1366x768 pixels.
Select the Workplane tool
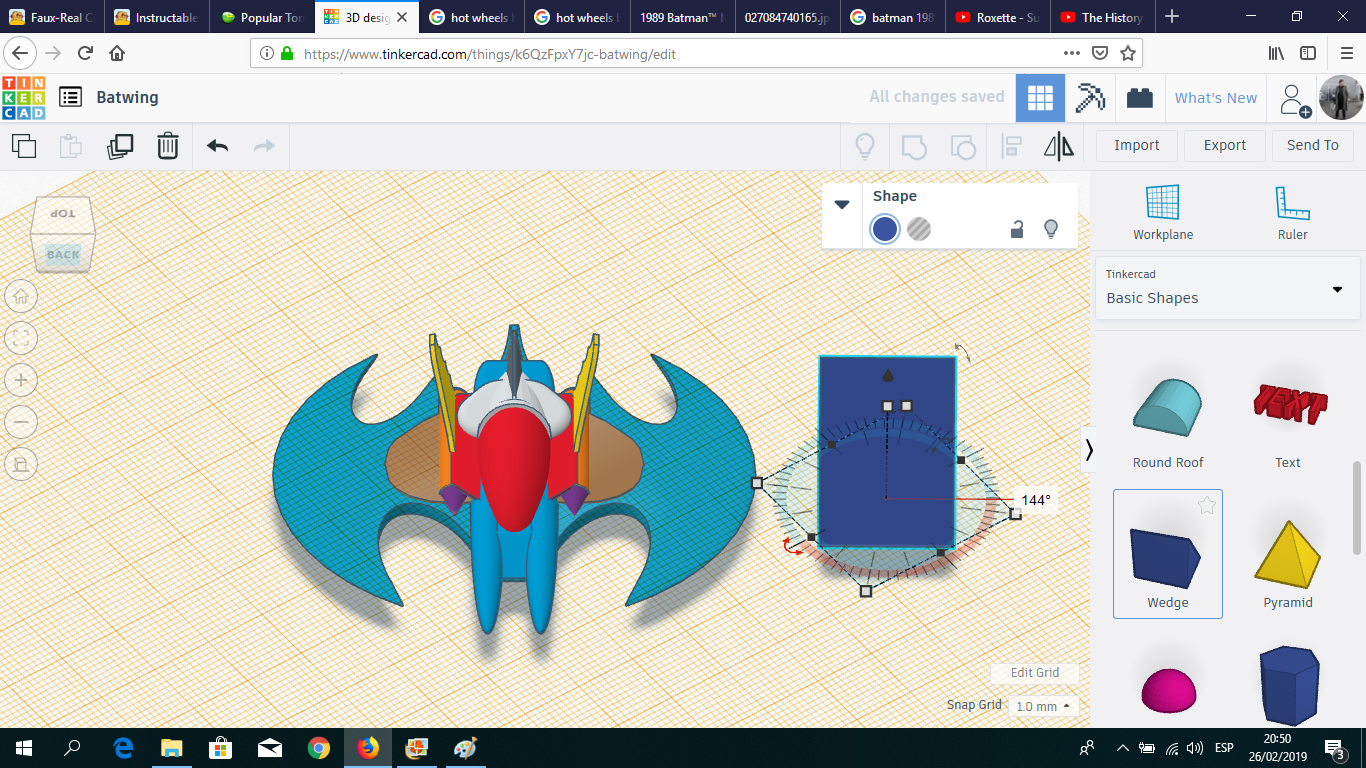[1162, 211]
